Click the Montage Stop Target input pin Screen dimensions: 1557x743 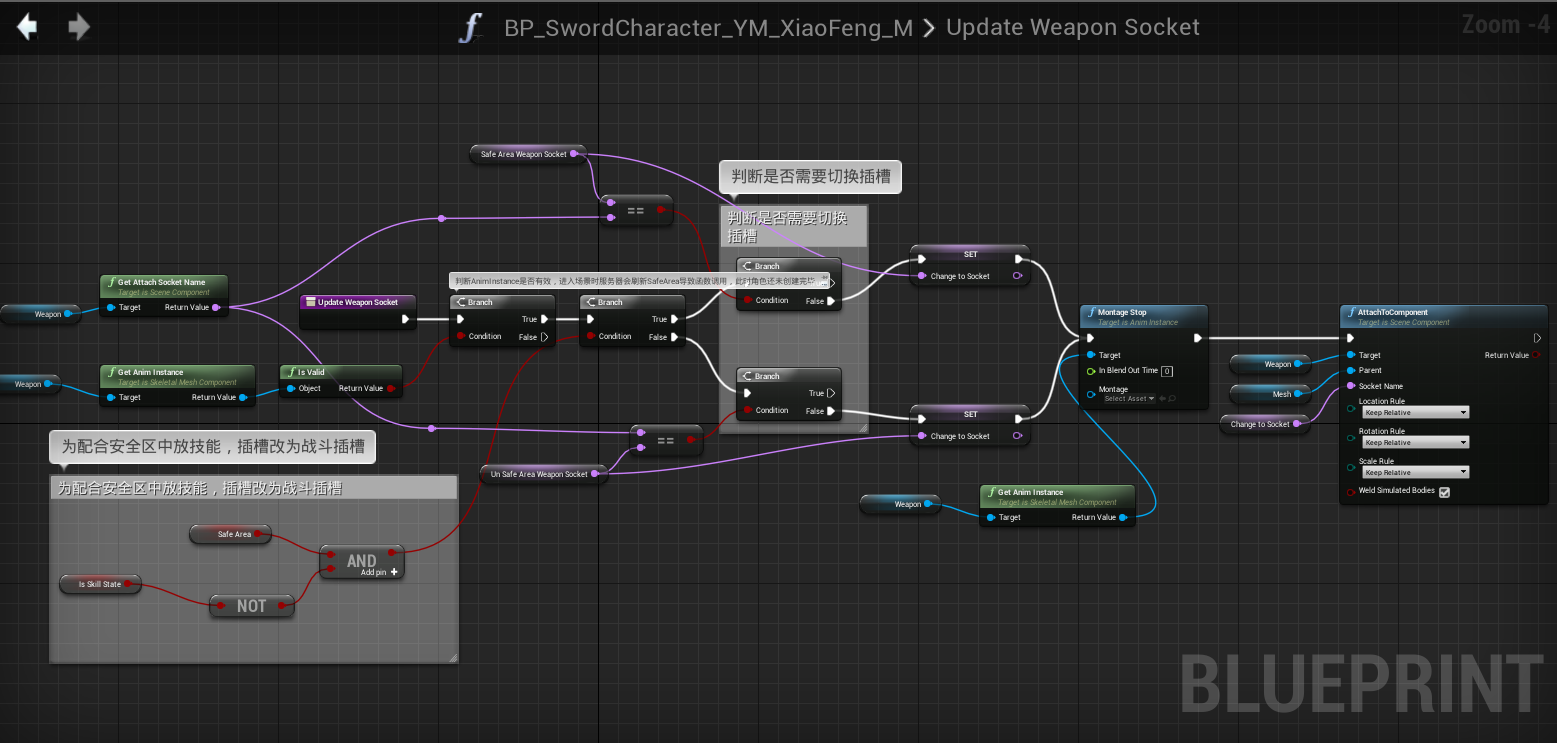[1091, 355]
